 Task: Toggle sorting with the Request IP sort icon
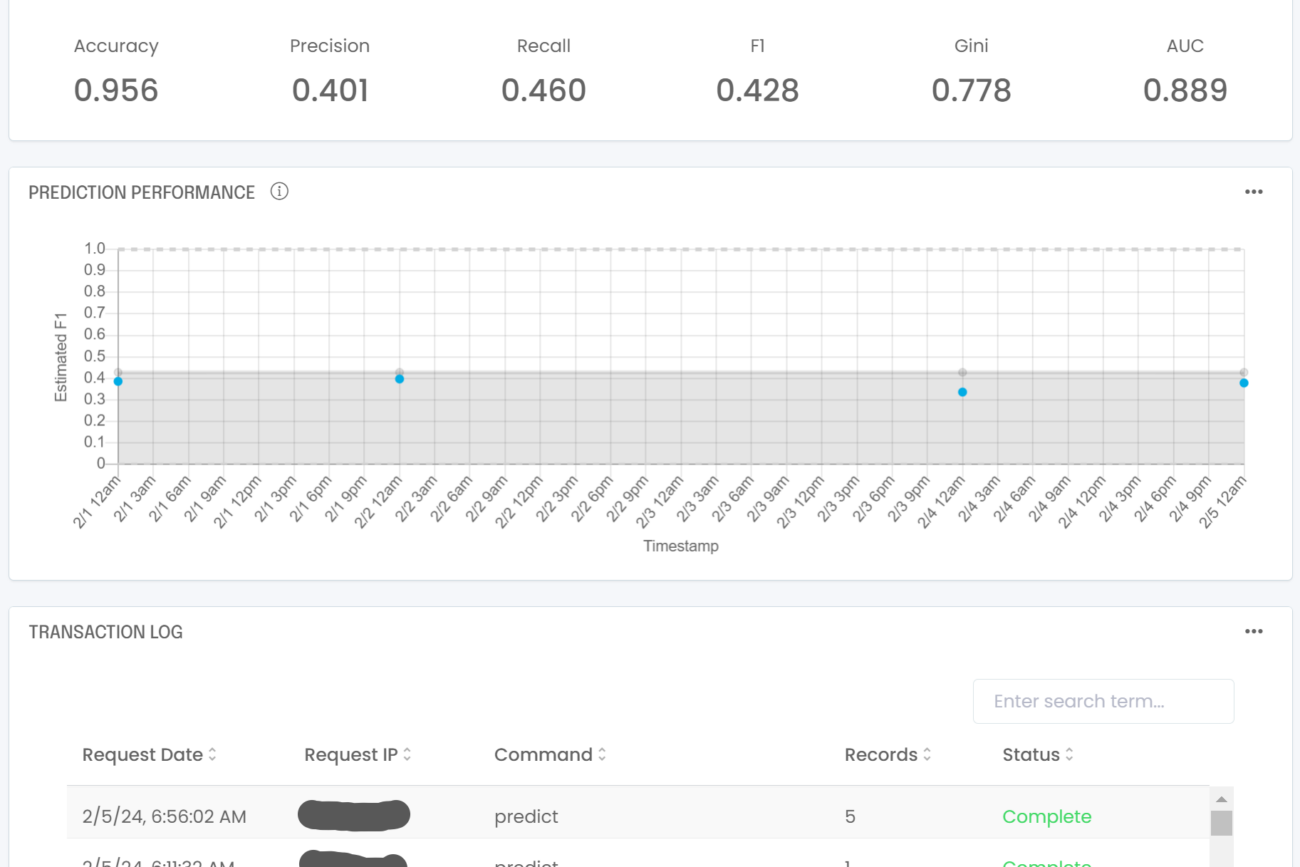click(406, 755)
